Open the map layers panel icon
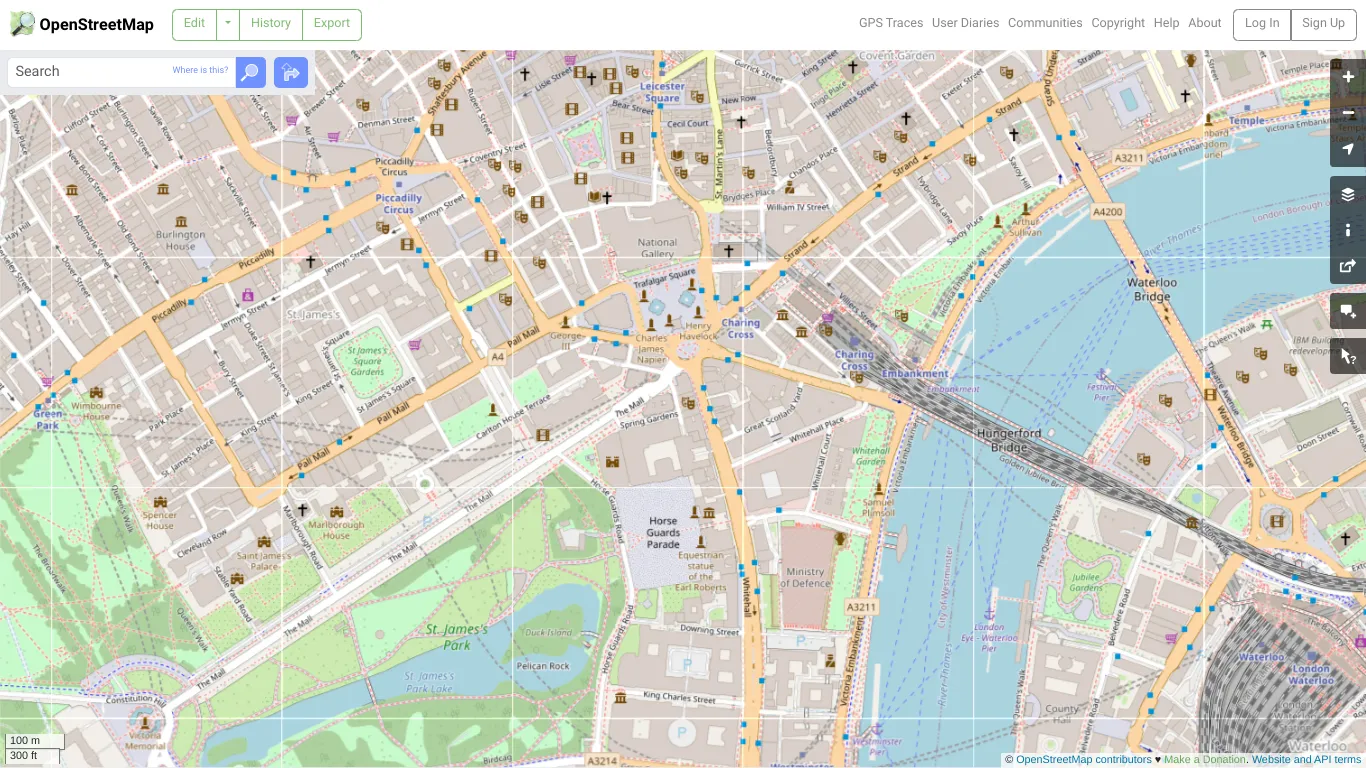Image resolution: width=1366 pixels, height=768 pixels. 1347,193
